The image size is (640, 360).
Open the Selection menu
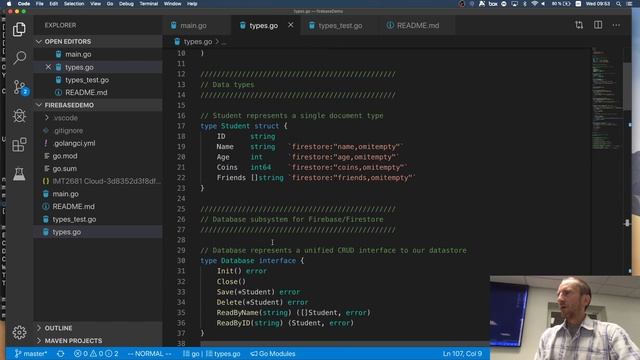click(x=74, y=4)
